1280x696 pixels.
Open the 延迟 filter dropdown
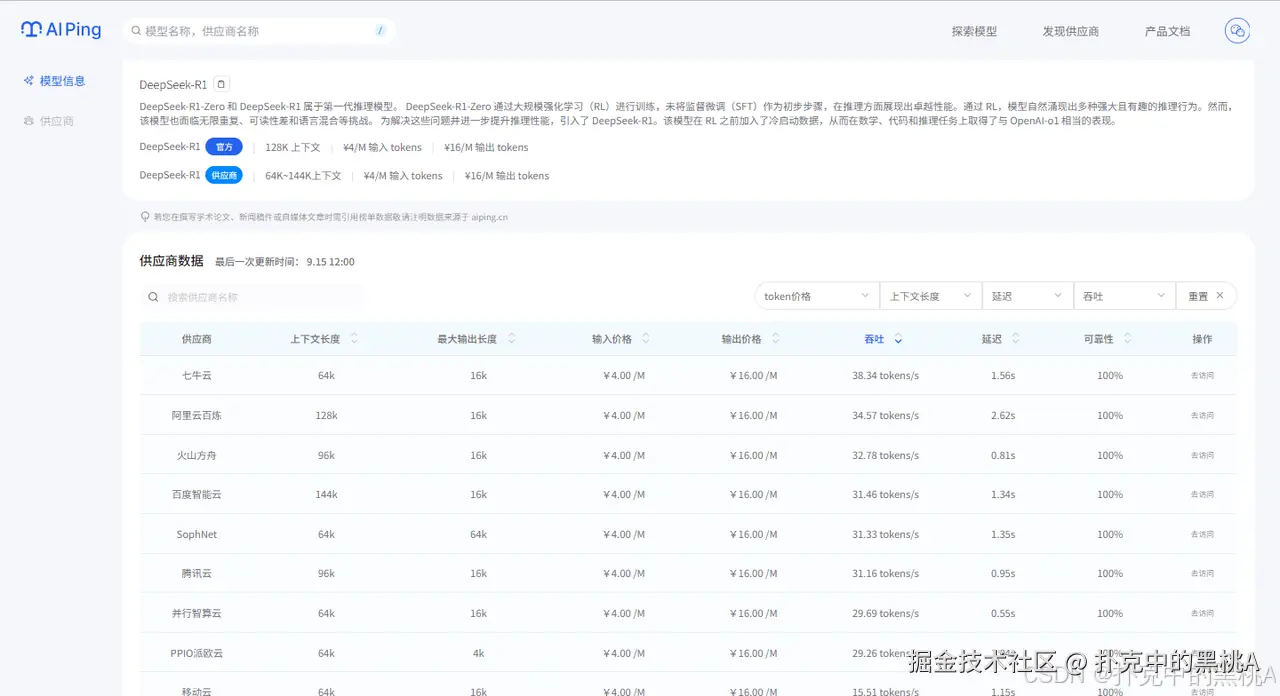pos(1027,296)
